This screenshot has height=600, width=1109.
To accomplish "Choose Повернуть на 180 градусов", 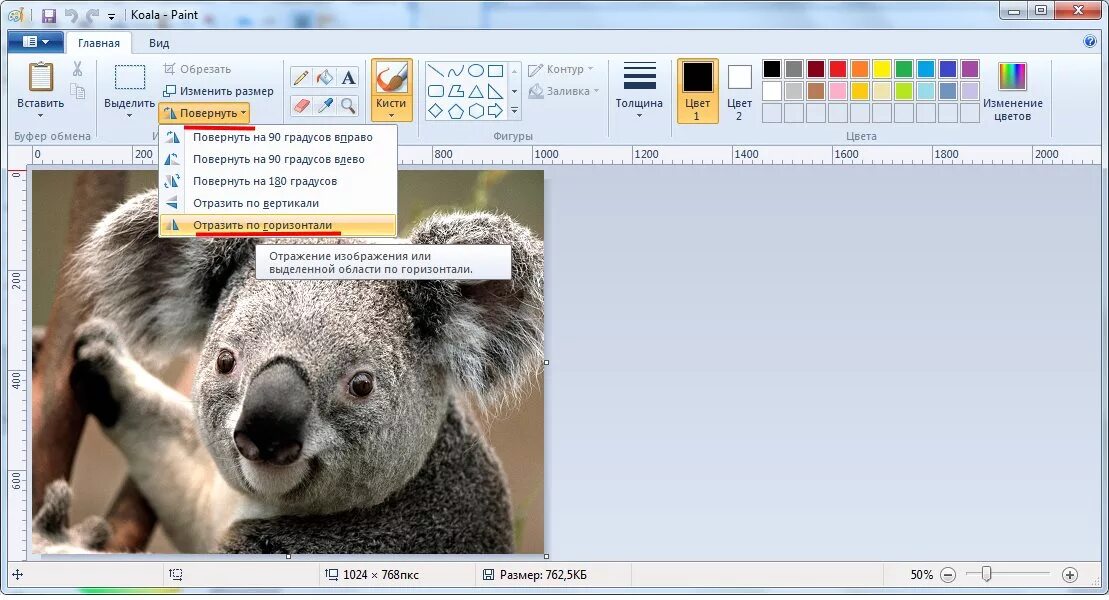I will 277,181.
